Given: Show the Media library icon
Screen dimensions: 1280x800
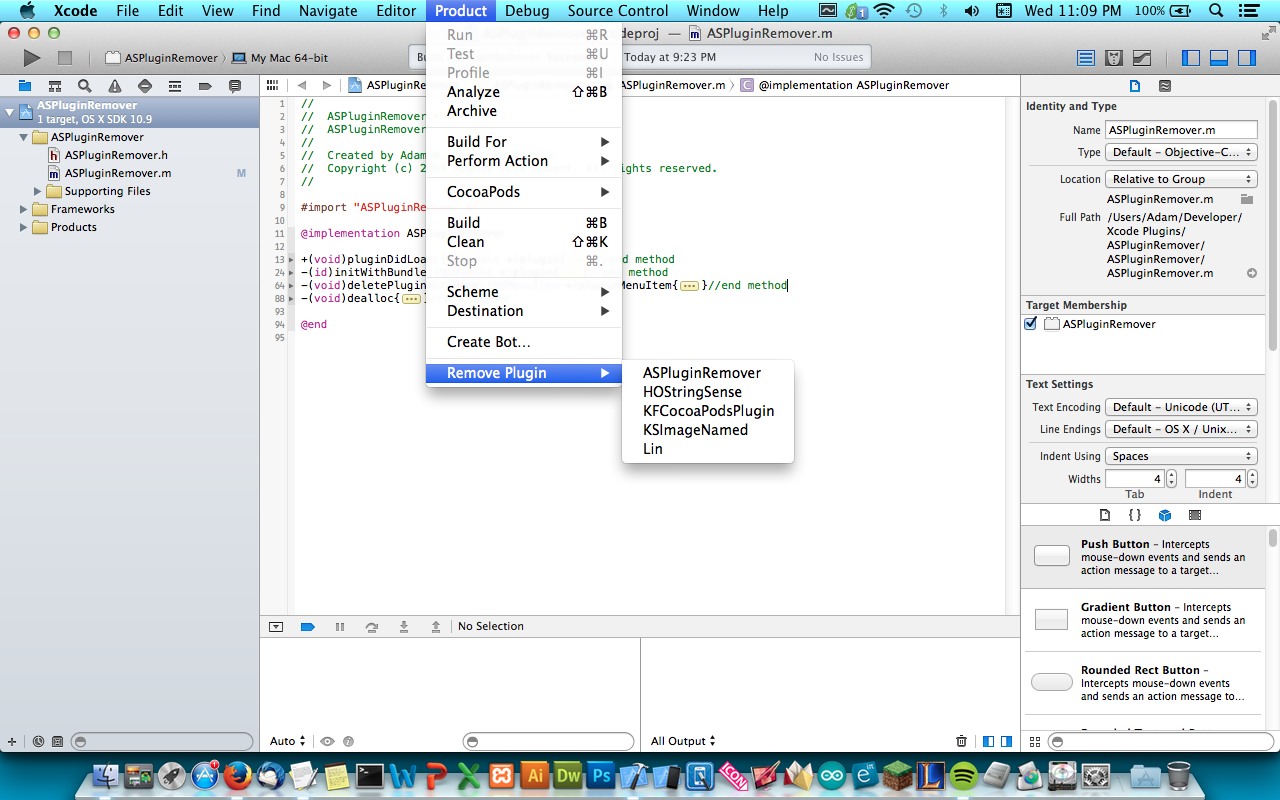Looking at the screenshot, I should click(x=1195, y=515).
